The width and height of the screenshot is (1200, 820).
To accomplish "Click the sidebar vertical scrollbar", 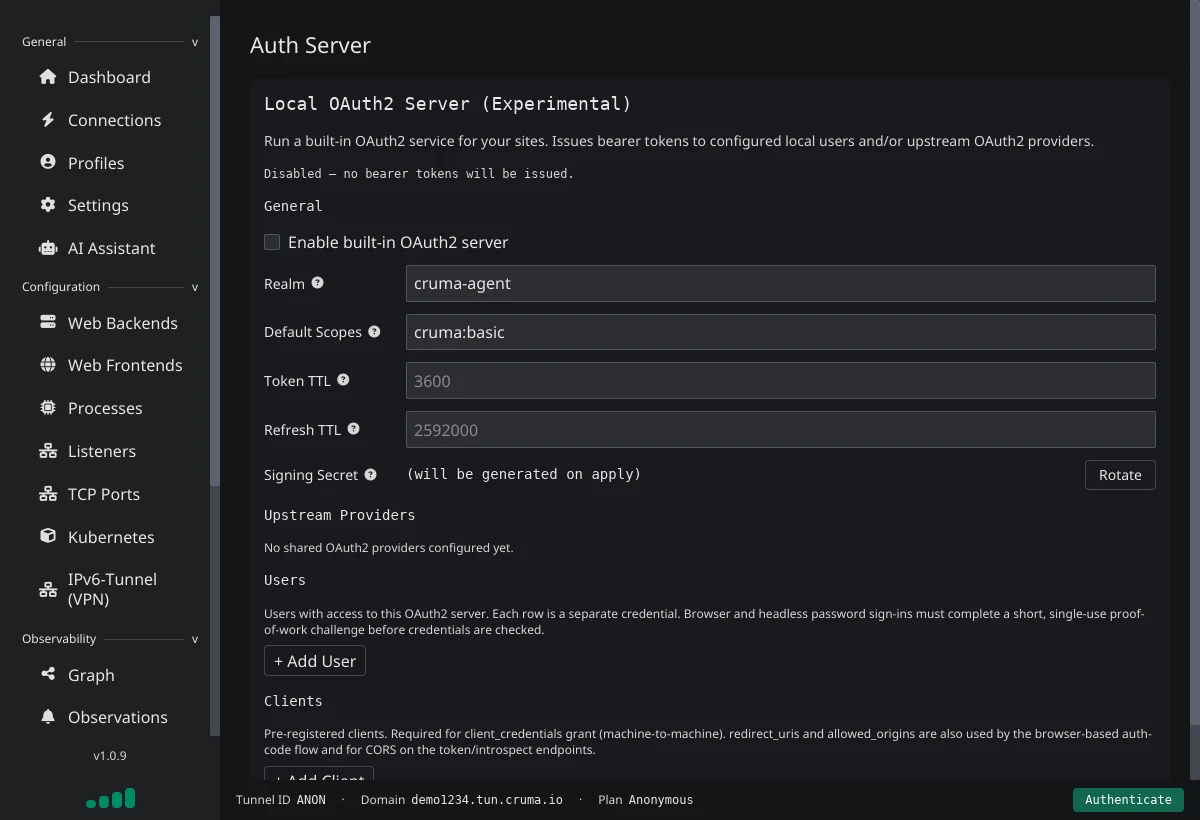I will point(215,250).
